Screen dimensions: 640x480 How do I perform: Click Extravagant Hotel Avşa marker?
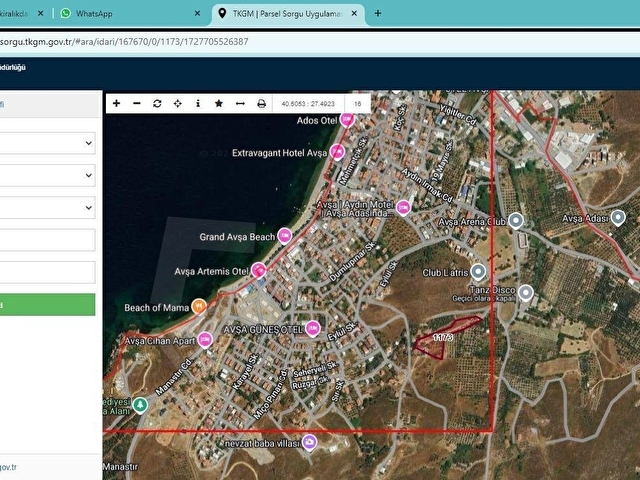[x=337, y=152]
